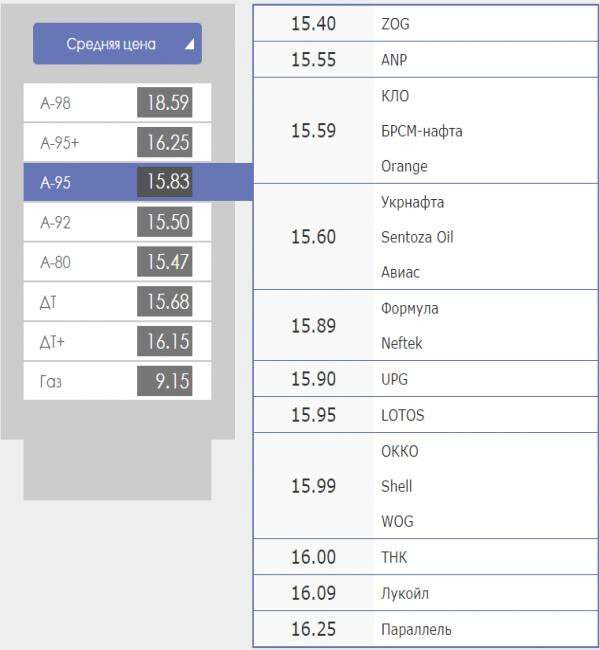Select the WOG station entry
The height and width of the screenshot is (650, 600).
pos(397,521)
